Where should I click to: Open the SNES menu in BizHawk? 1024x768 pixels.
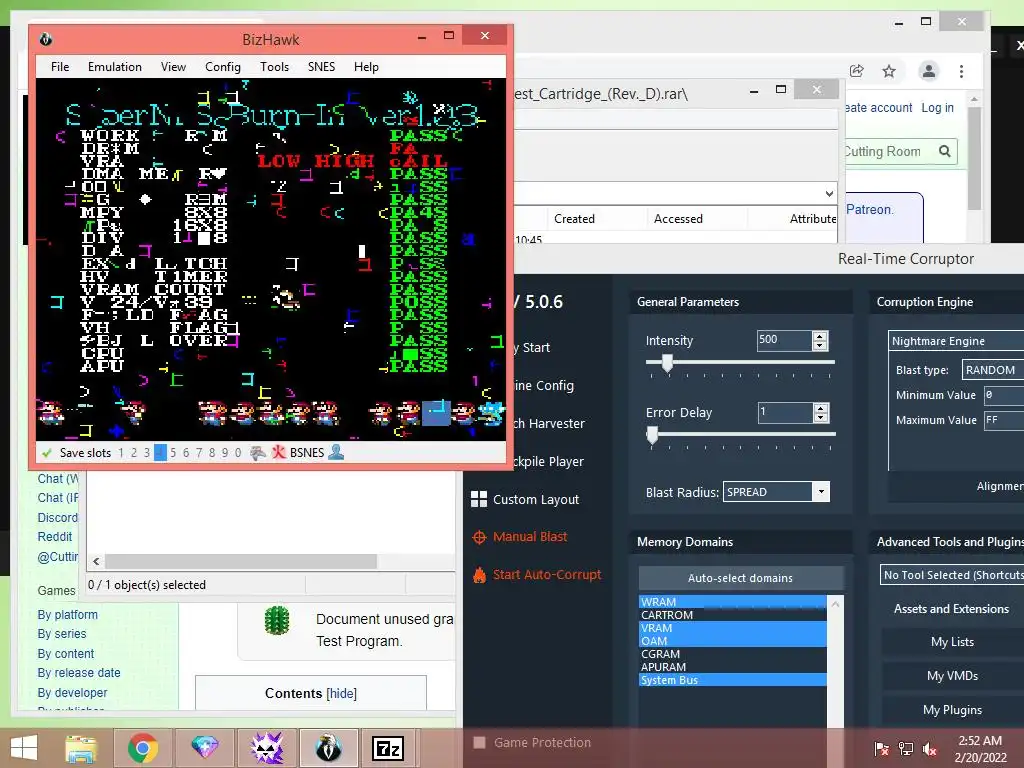tap(321, 67)
